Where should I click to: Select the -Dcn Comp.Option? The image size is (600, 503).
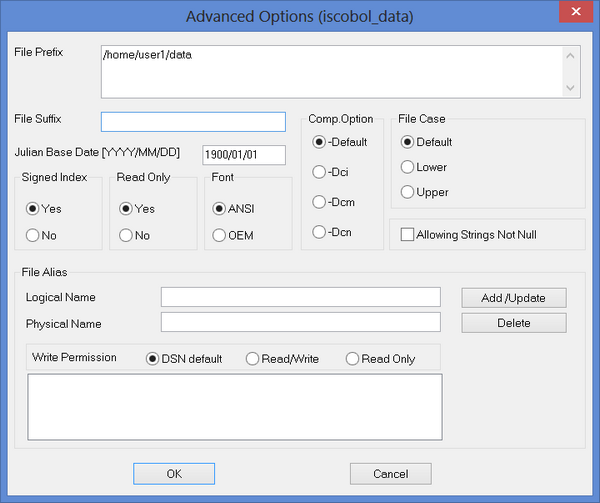tap(319, 232)
